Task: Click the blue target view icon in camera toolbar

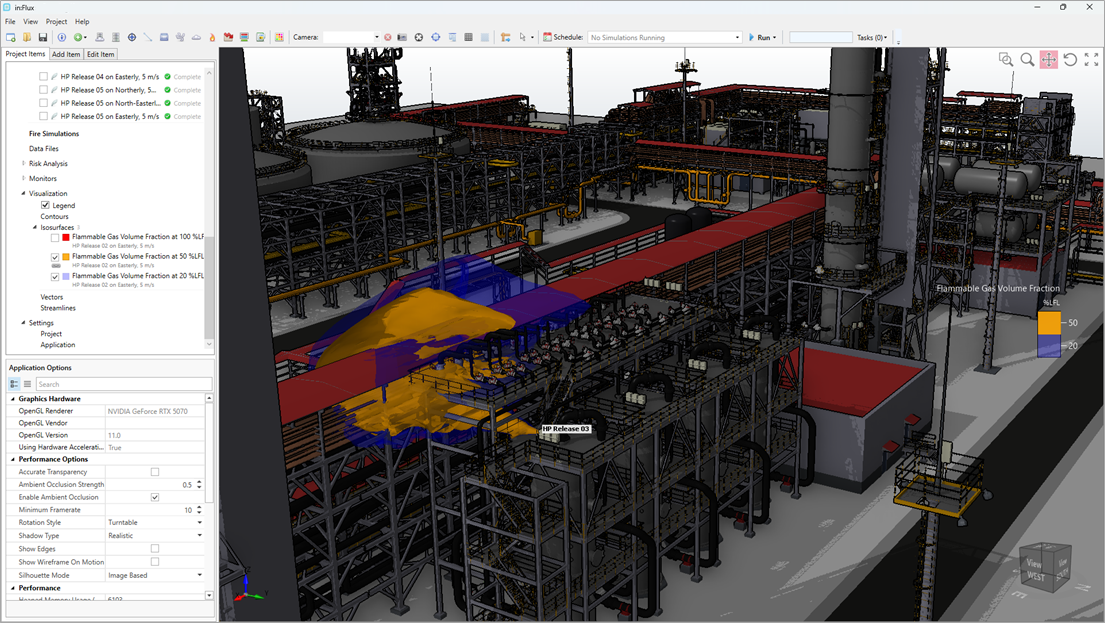Action: click(x=436, y=37)
